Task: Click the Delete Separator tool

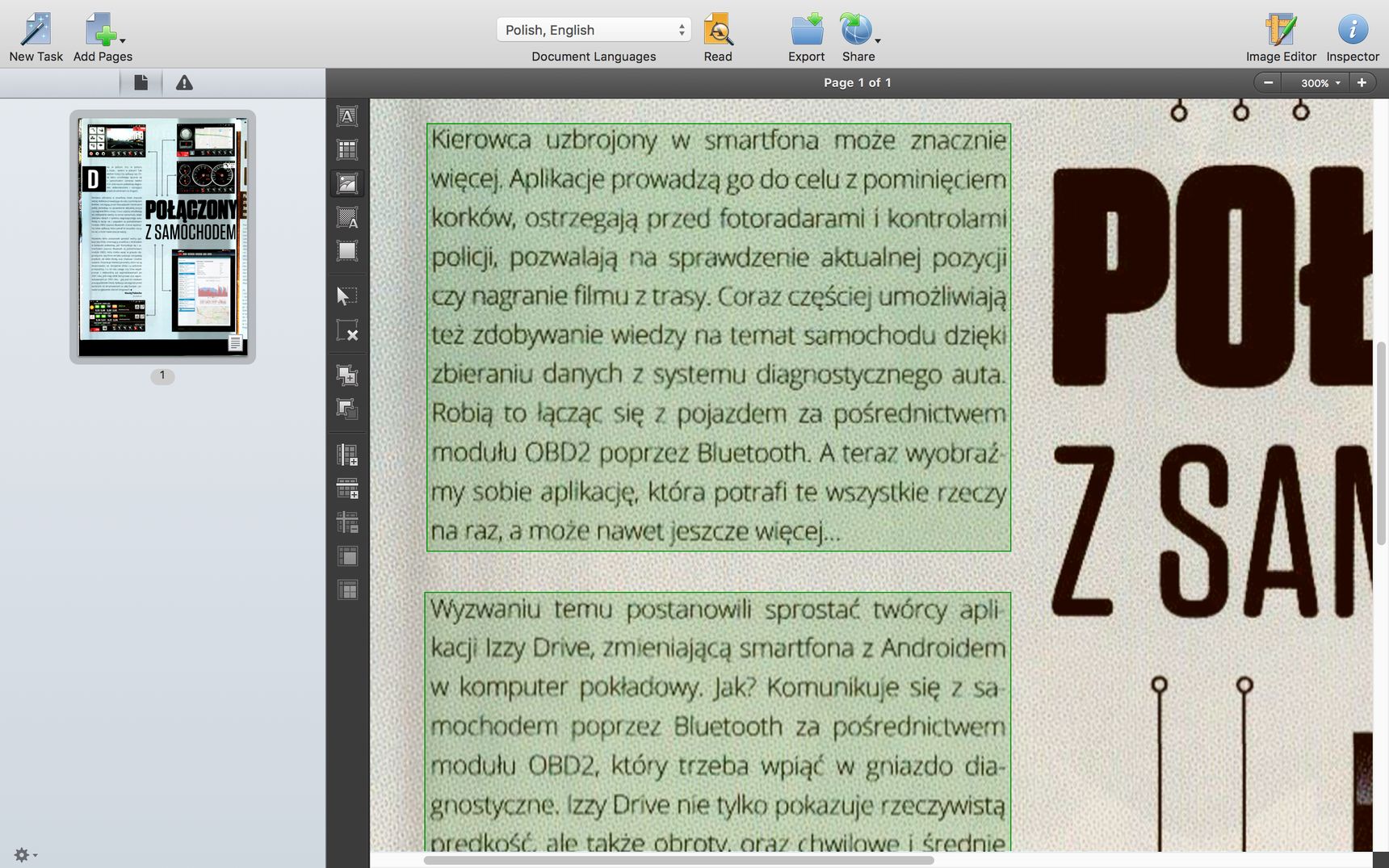Action: point(347,522)
